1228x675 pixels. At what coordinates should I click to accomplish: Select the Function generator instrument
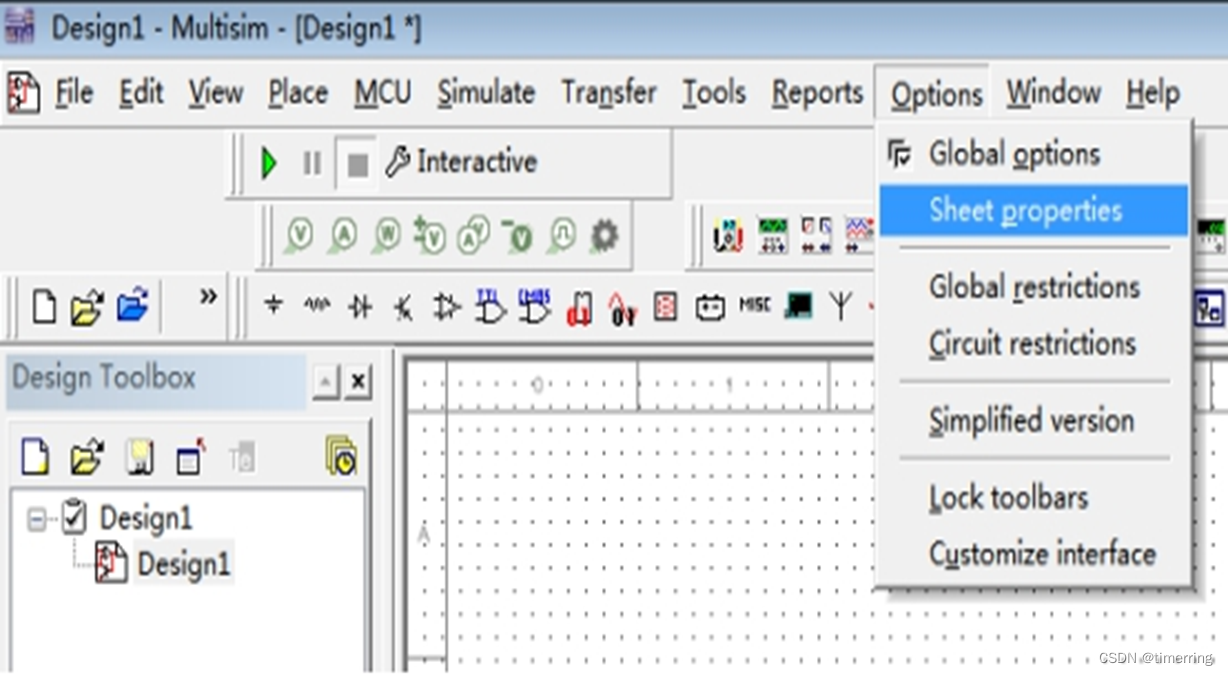point(772,236)
